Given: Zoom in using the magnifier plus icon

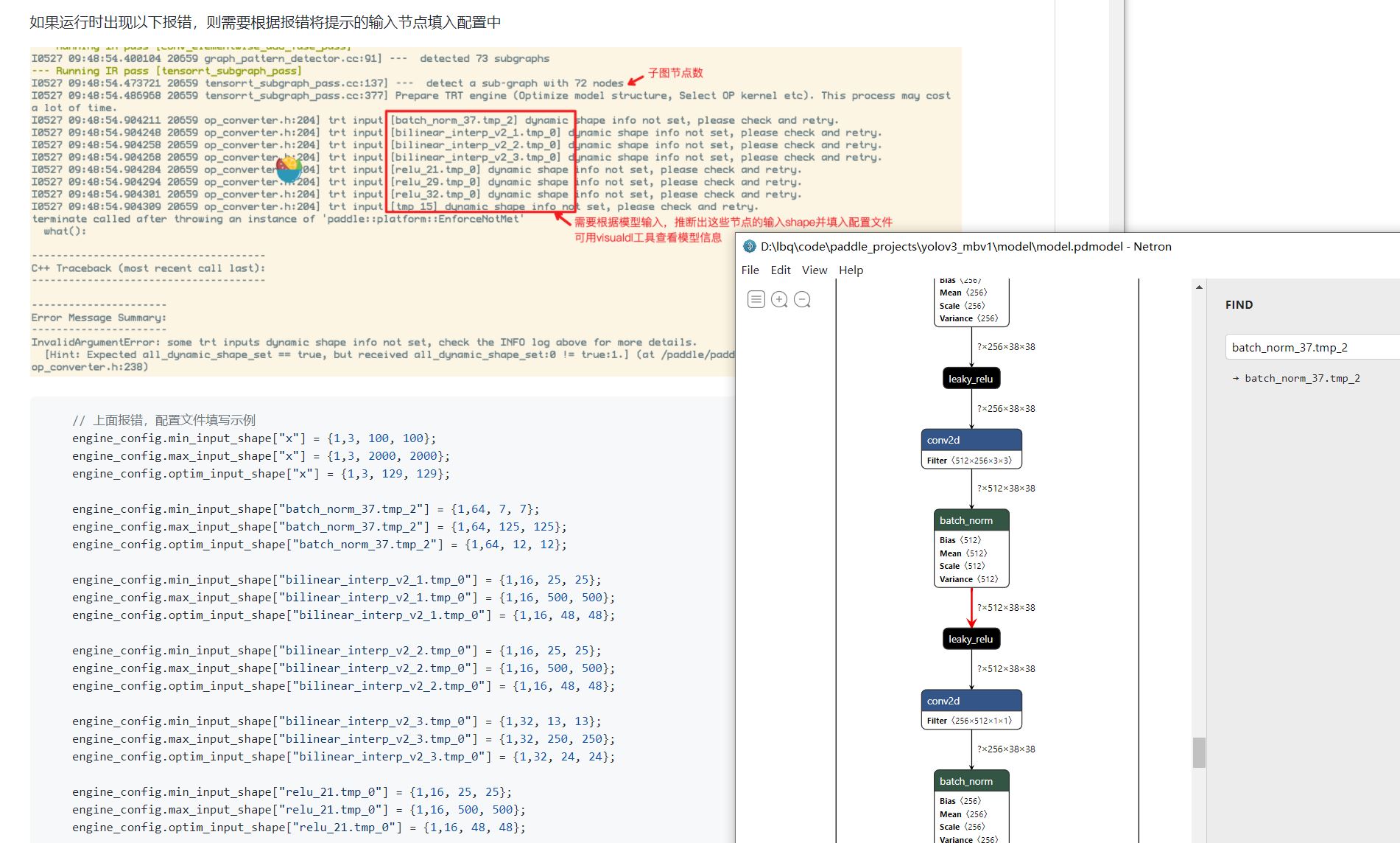Looking at the screenshot, I should click(x=779, y=299).
